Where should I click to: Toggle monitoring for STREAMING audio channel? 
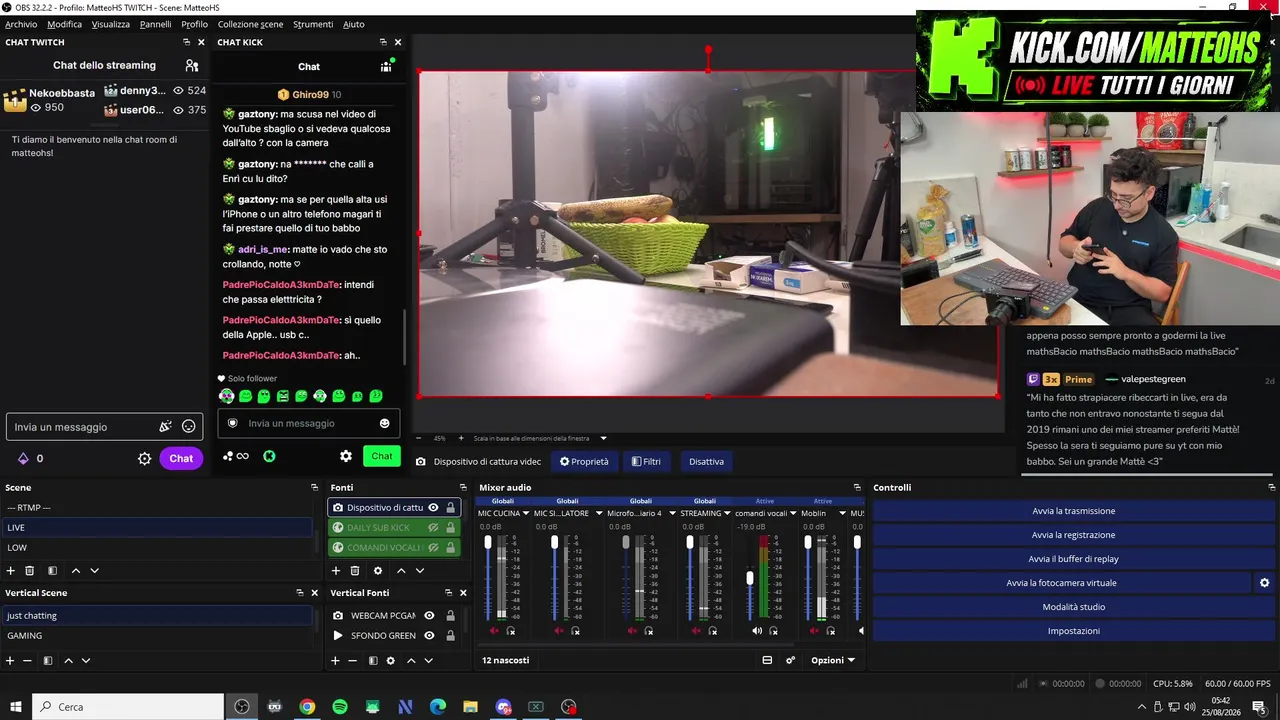pyautogui.click(x=713, y=631)
